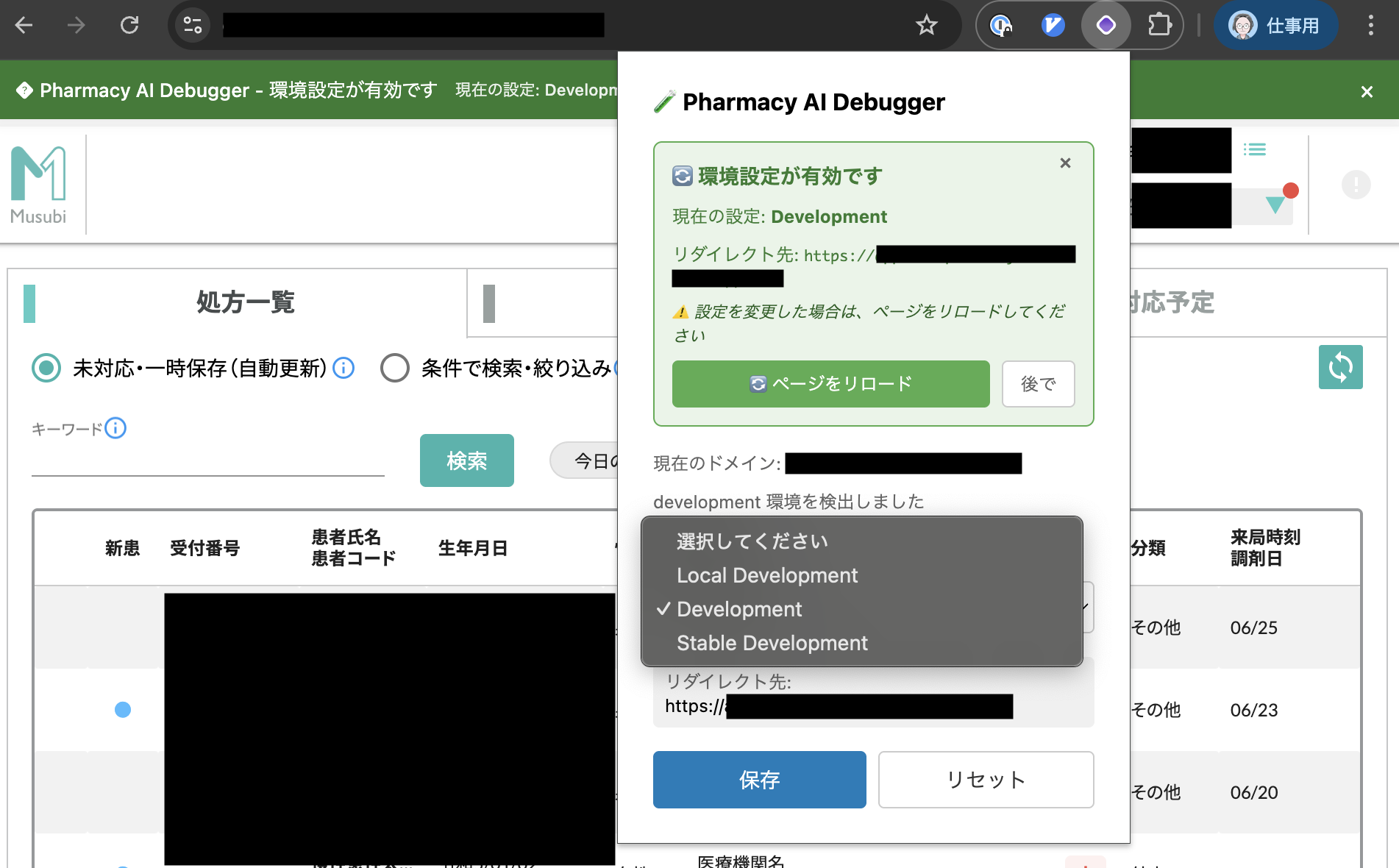Open the 処方一覧 tab
The image size is (1399, 868).
[238, 302]
